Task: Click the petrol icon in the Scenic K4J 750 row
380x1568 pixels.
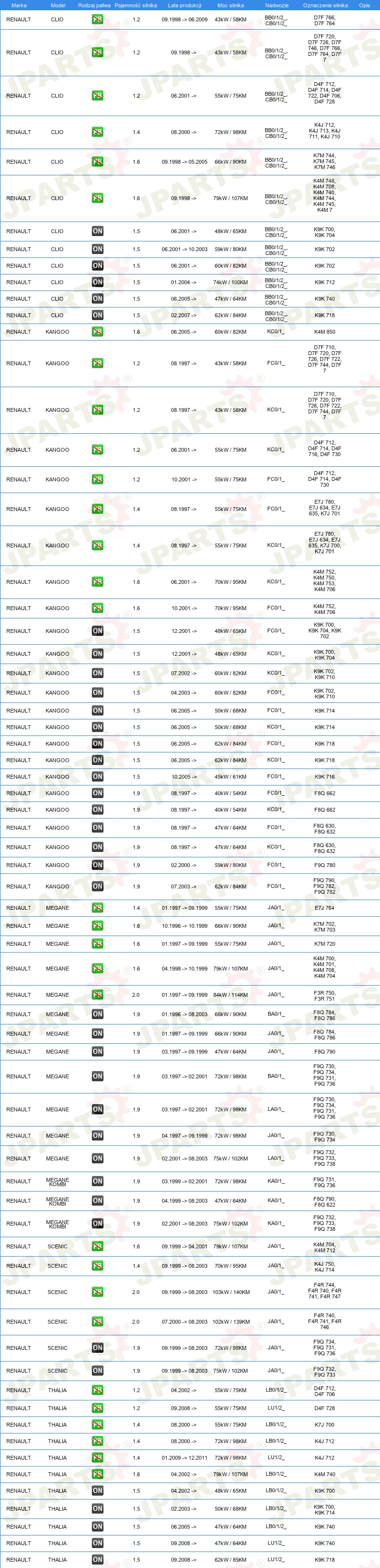Action: 98,1265
